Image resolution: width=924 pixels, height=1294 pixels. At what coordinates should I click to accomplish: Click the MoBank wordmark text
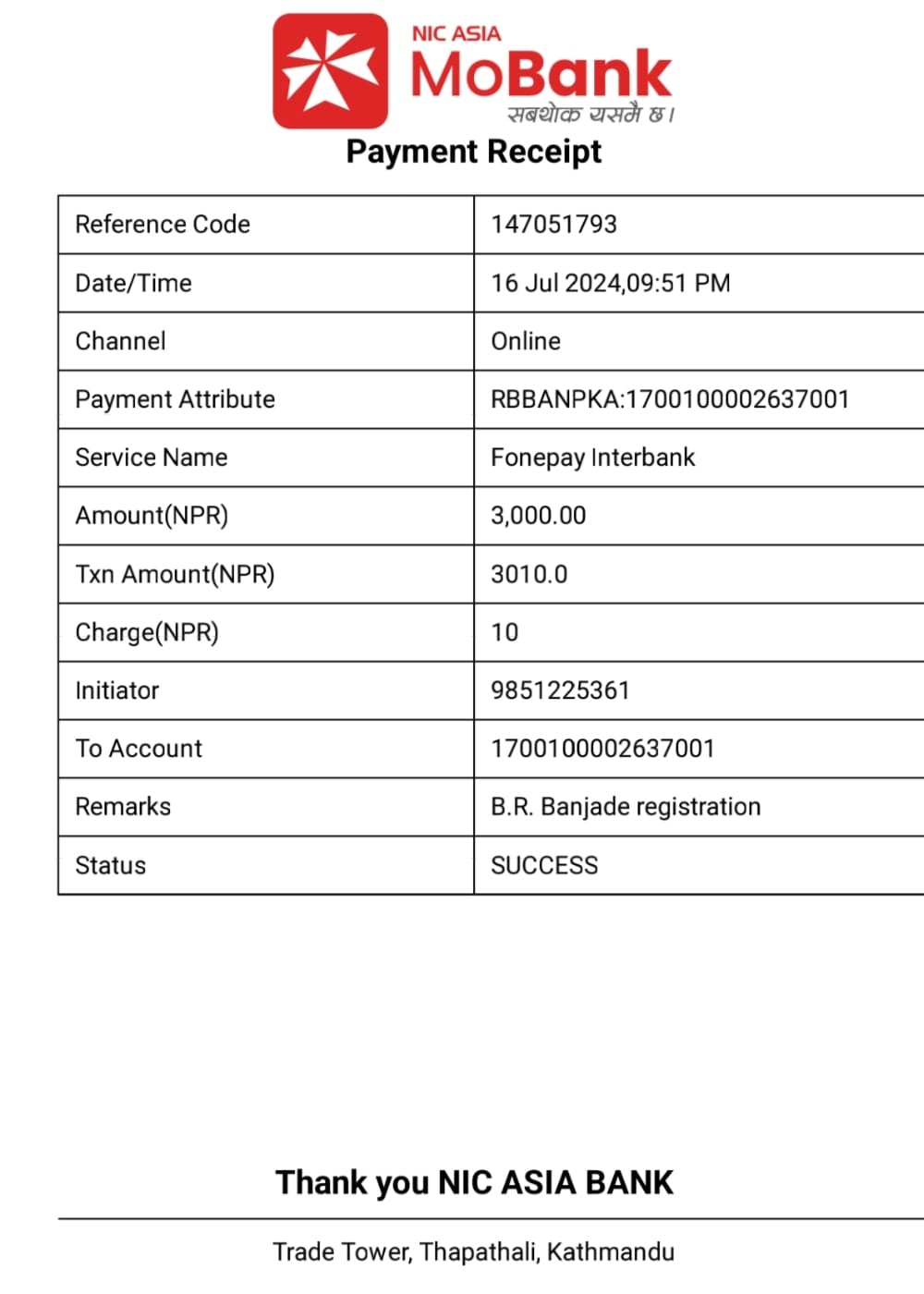541,74
